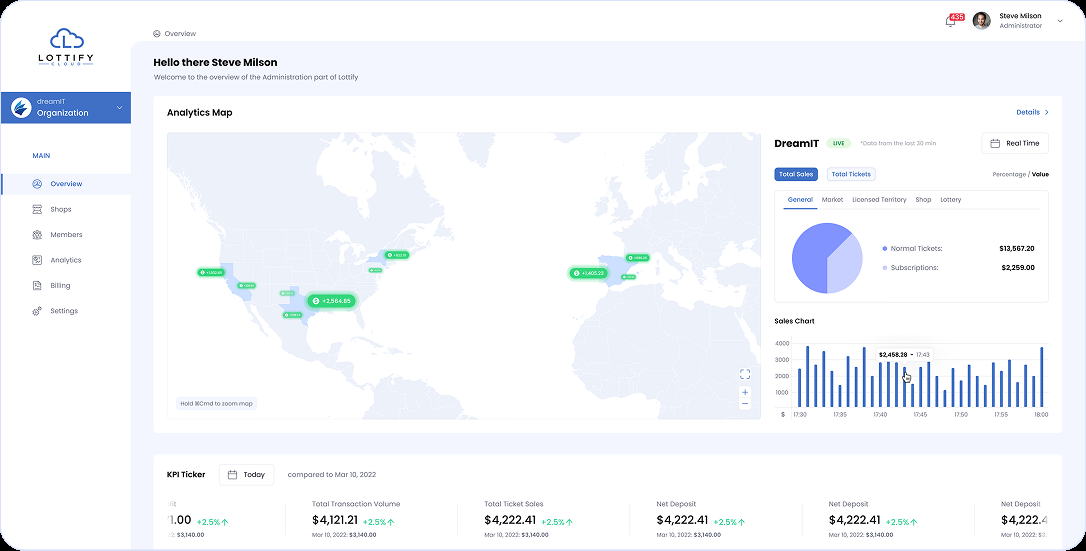
Task: Click the Normal Tickets dark pie slice
Action: click(x=812, y=260)
